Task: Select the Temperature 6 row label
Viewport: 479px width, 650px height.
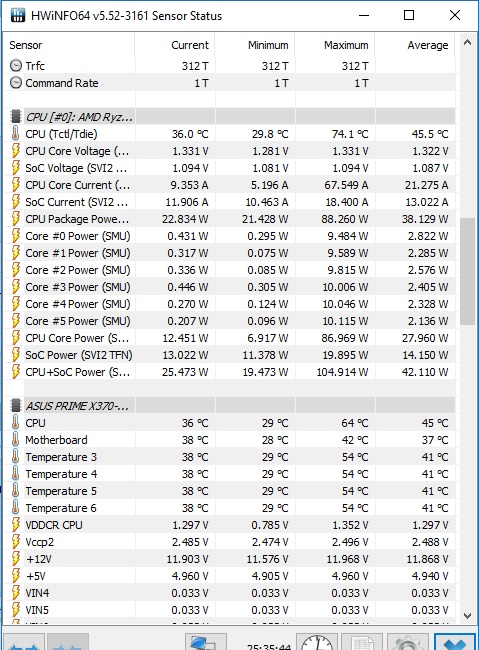Action: pyautogui.click(x=61, y=508)
